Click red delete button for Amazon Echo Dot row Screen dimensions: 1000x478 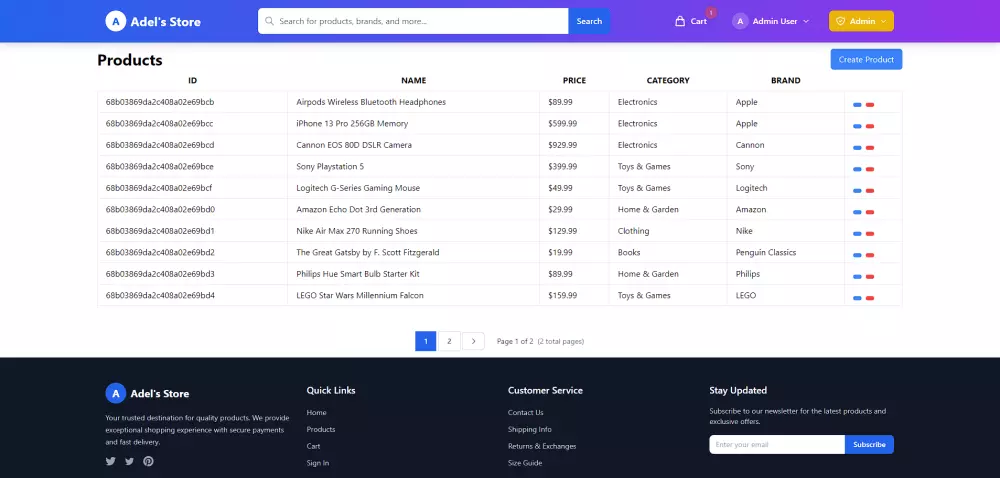(870, 212)
